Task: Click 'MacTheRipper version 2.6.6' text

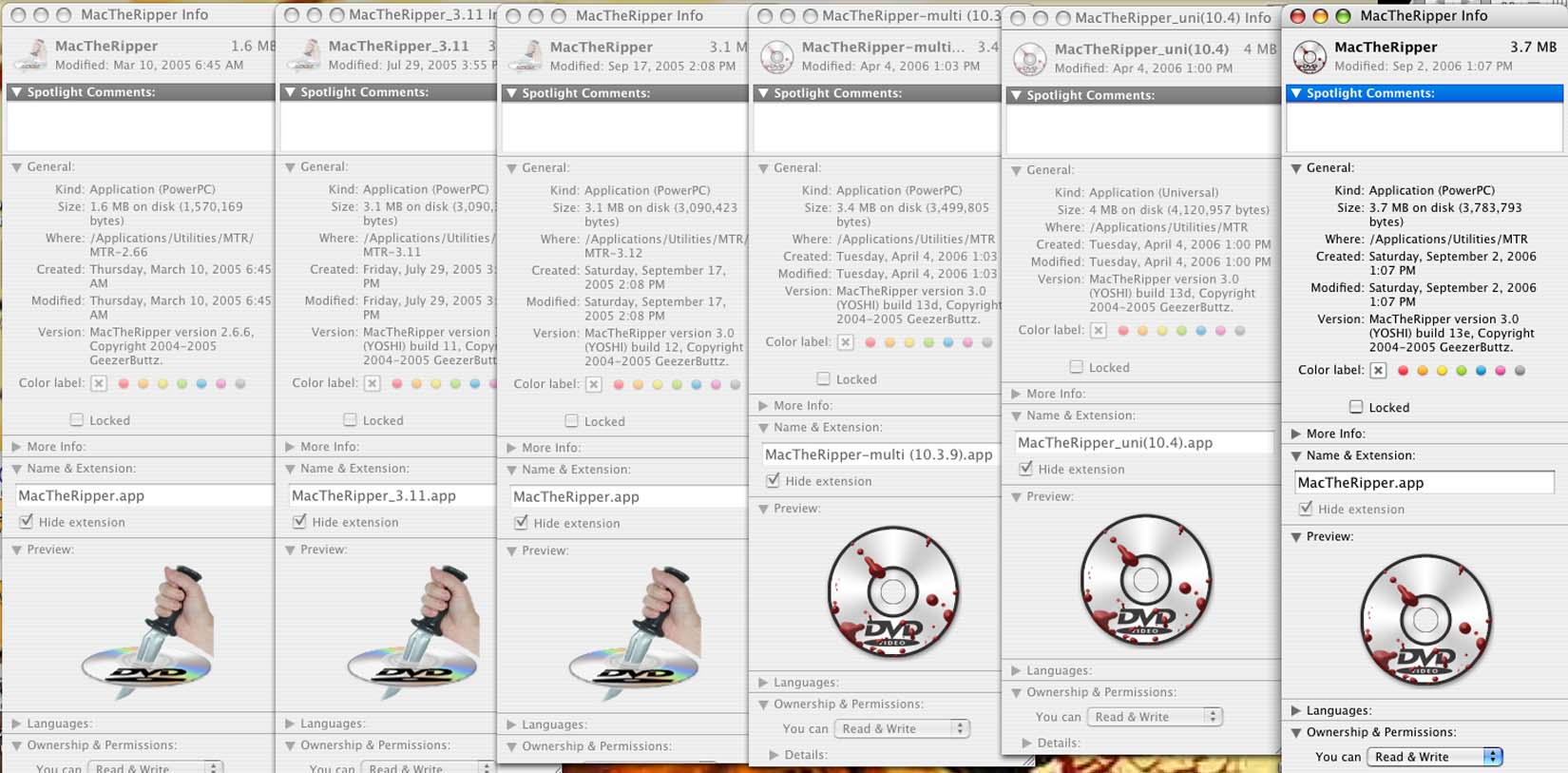Action: 170,332
